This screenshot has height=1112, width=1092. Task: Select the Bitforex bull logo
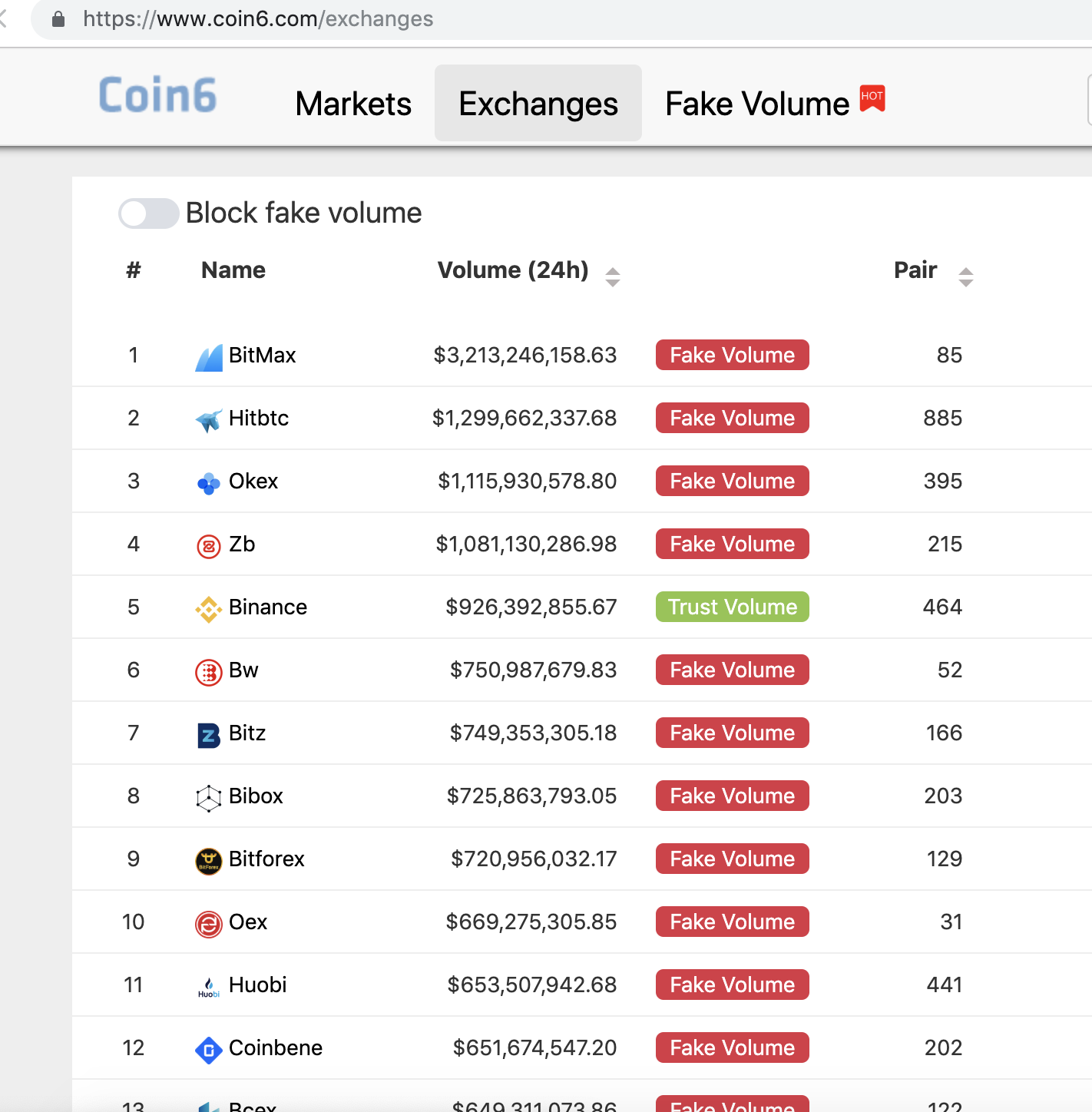[x=207, y=859]
